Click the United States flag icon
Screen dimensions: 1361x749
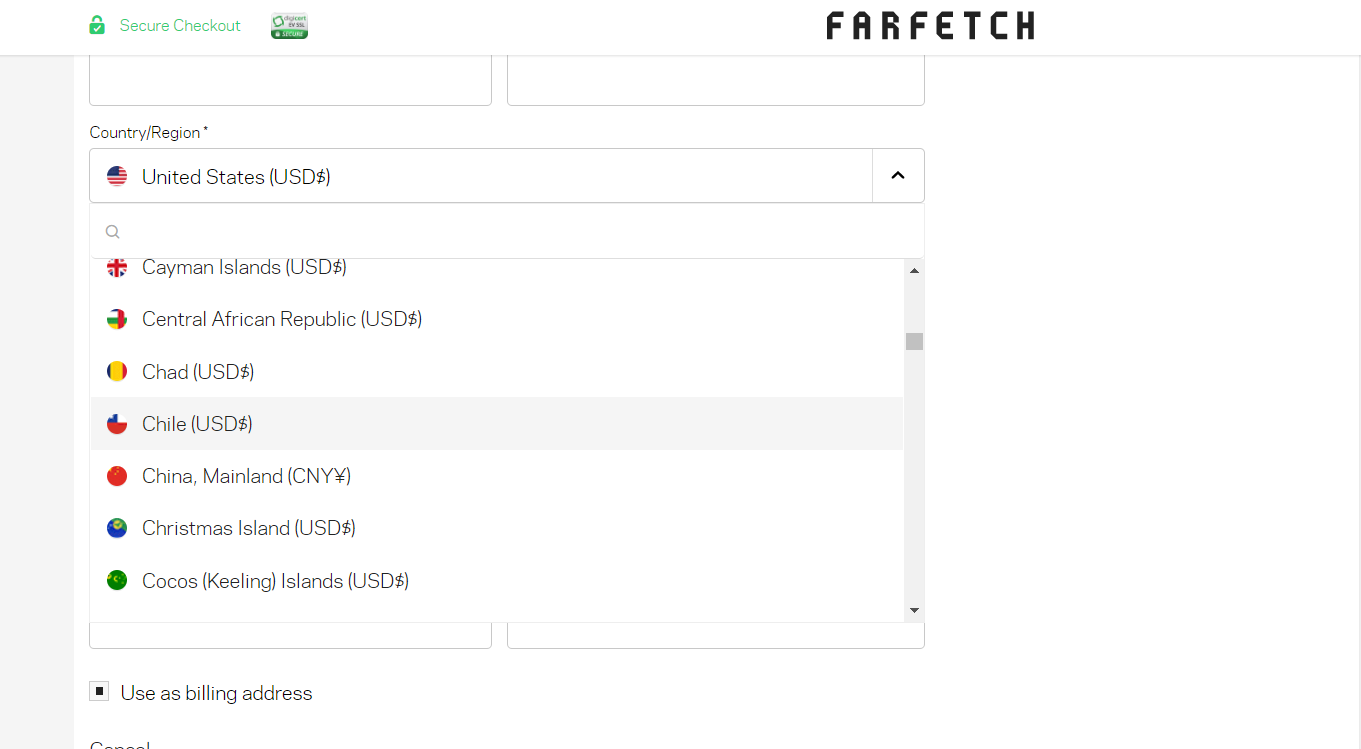point(117,177)
